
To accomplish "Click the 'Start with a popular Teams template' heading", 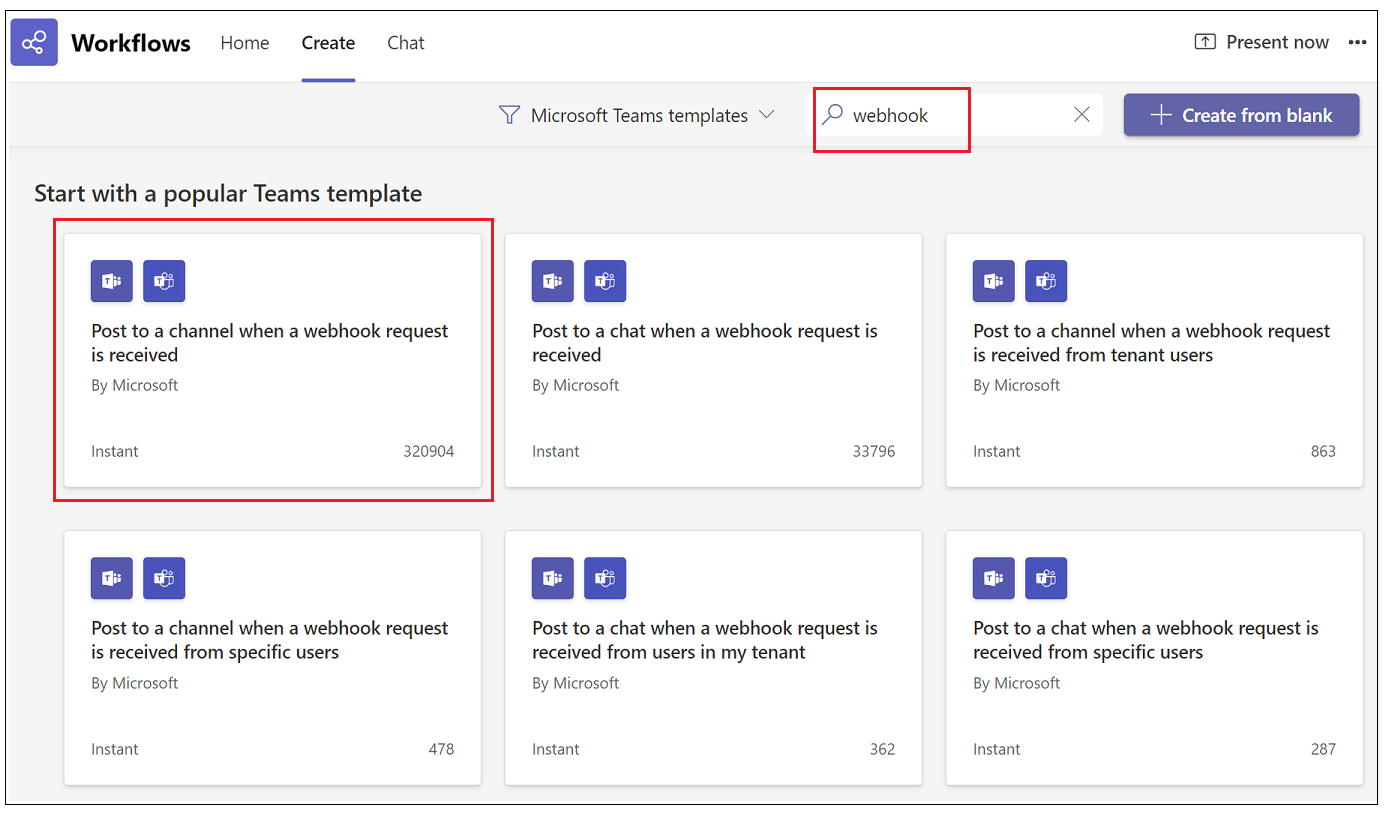I will click(228, 193).
